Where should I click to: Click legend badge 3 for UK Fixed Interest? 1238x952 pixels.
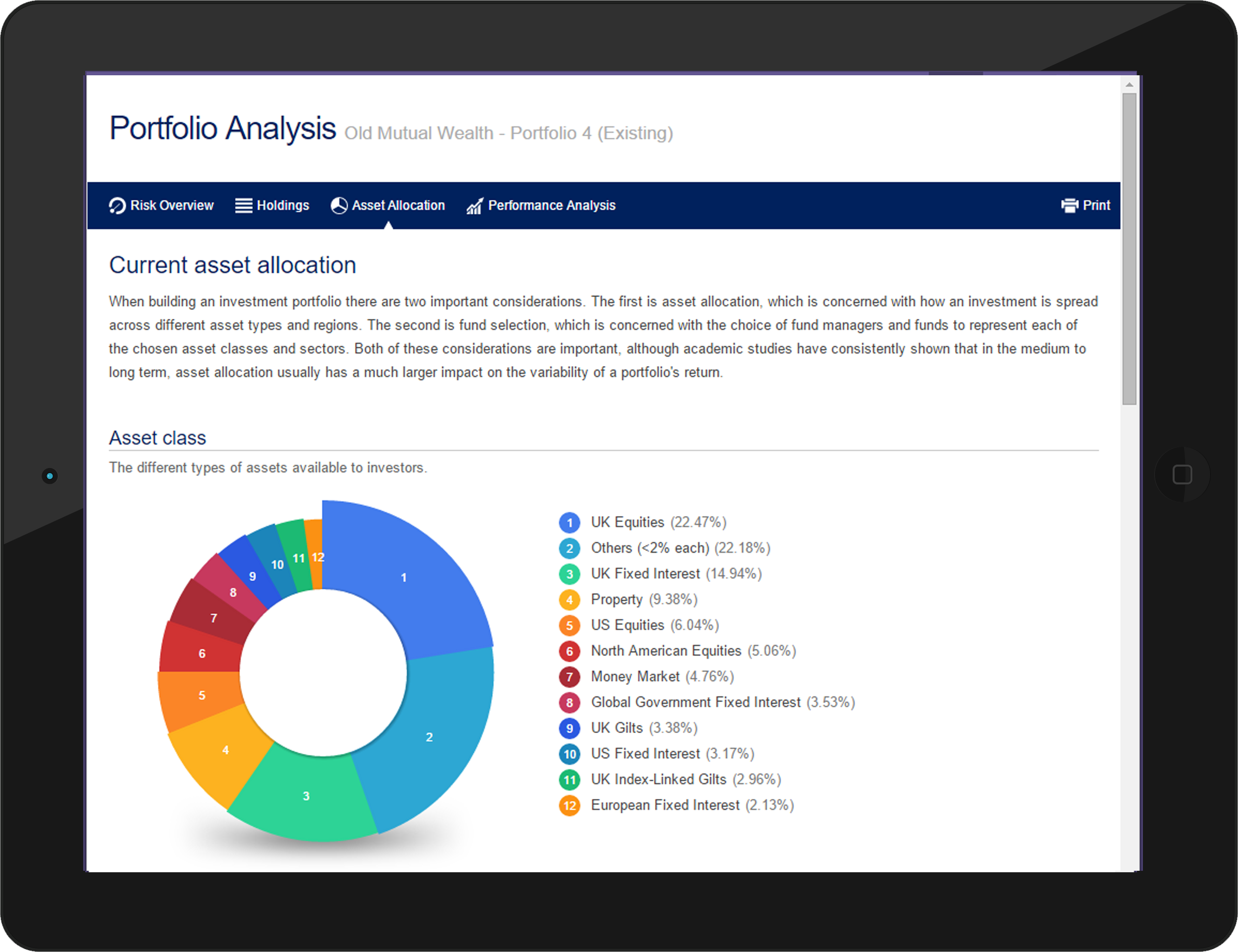[x=569, y=574]
